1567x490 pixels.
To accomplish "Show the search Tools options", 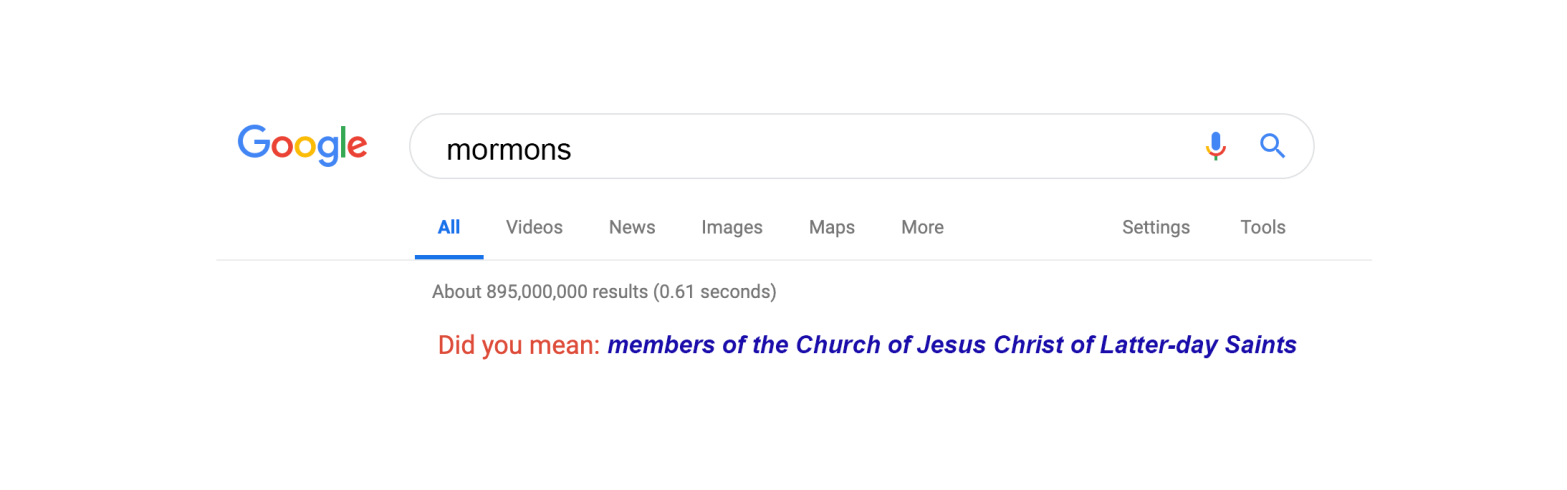I will tap(1263, 227).
